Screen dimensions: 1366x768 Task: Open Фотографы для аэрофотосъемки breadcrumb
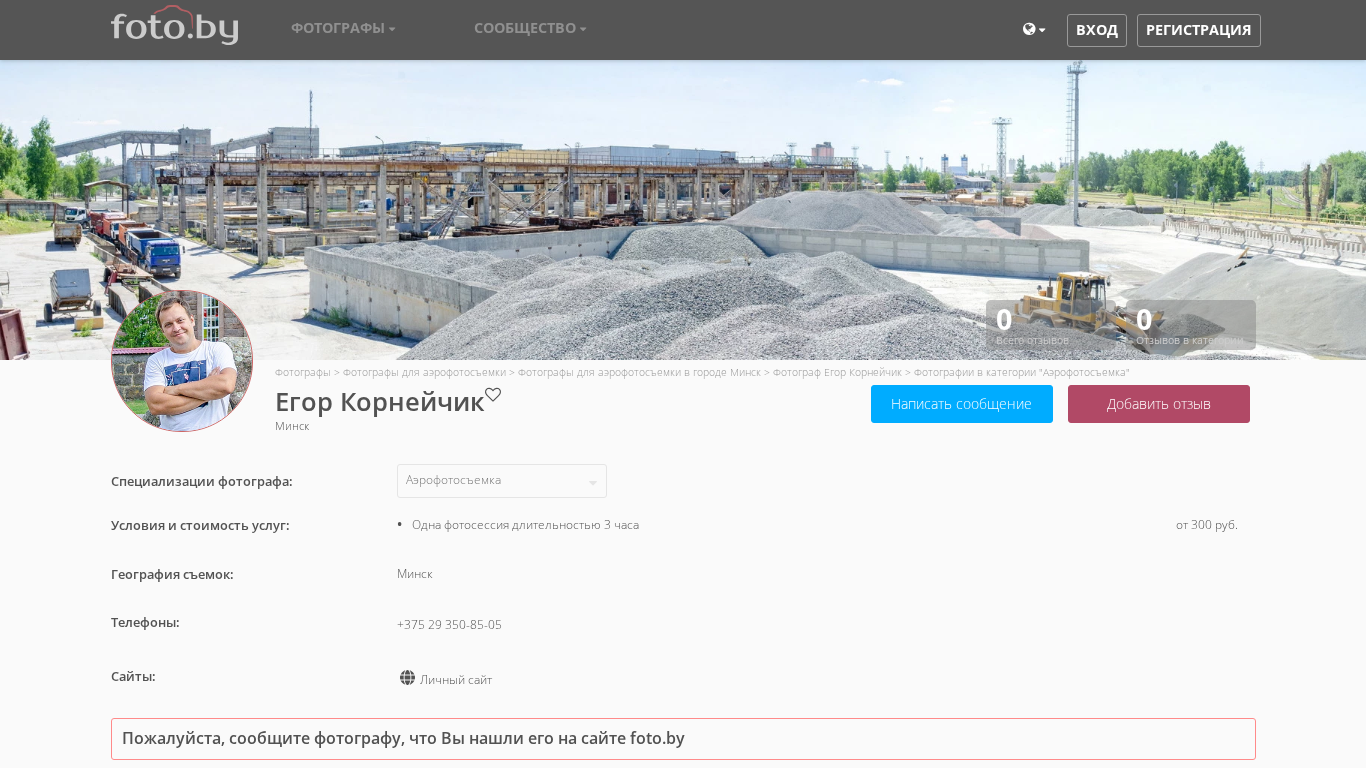coord(424,372)
